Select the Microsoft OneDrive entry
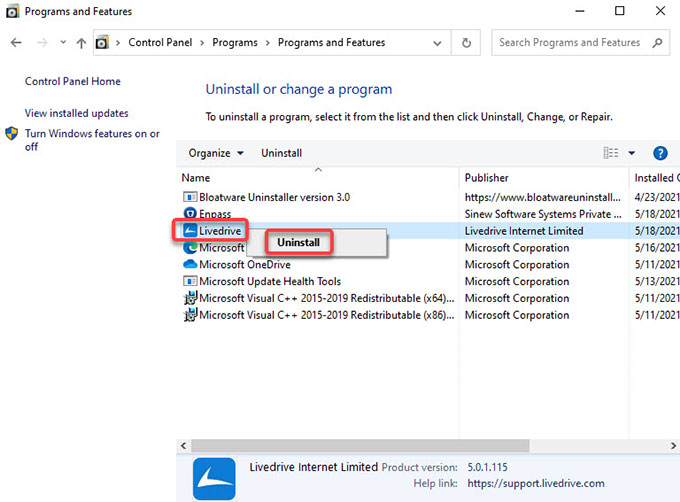Viewport: 680px width, 502px height. pos(245,264)
